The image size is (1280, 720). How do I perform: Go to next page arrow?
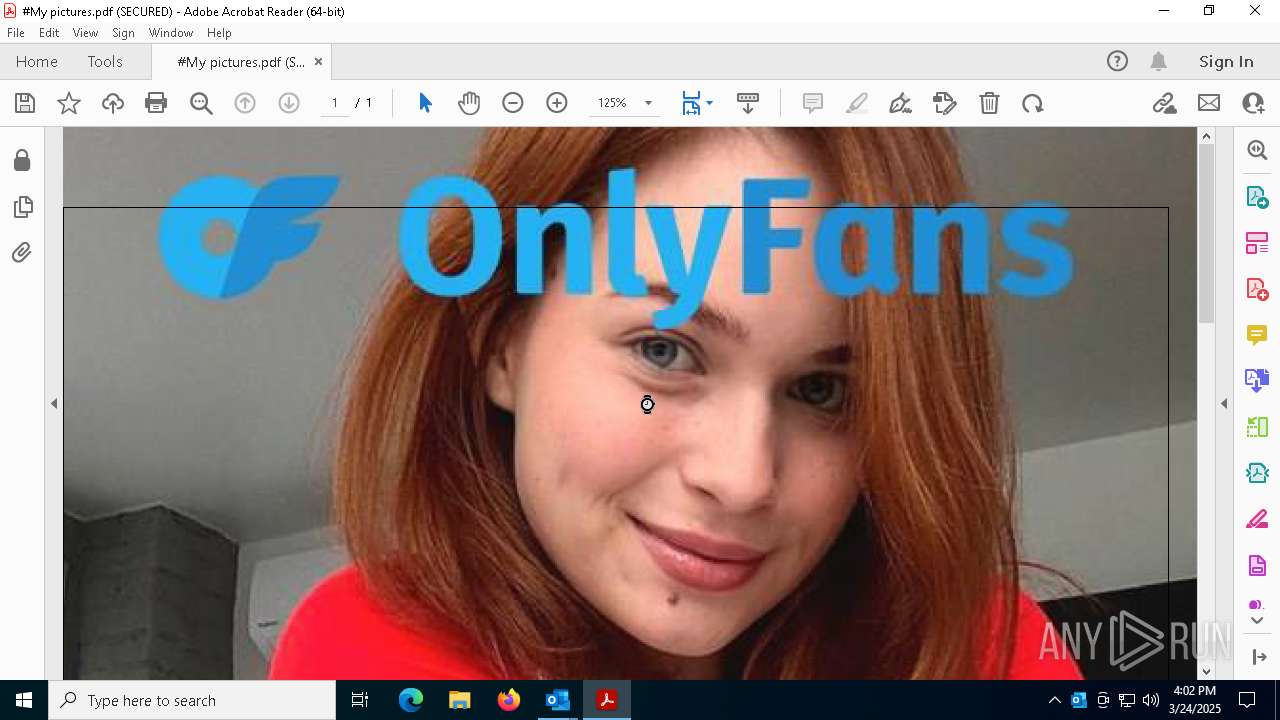289,103
